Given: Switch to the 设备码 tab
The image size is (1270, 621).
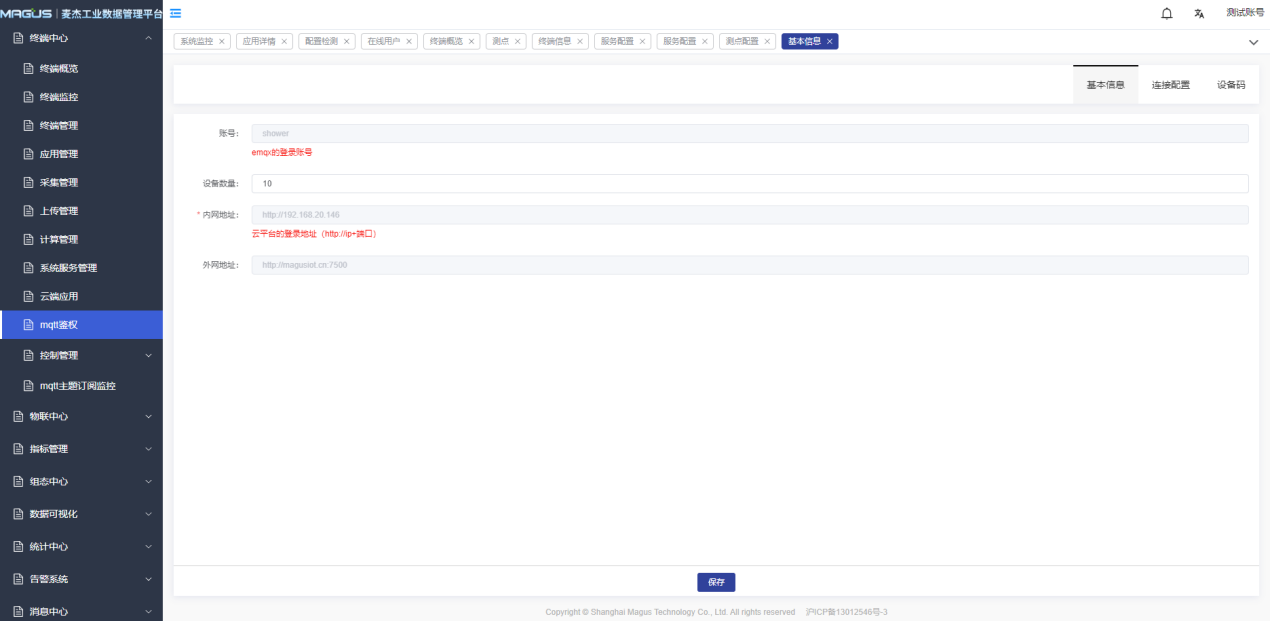Looking at the screenshot, I should pos(1231,85).
